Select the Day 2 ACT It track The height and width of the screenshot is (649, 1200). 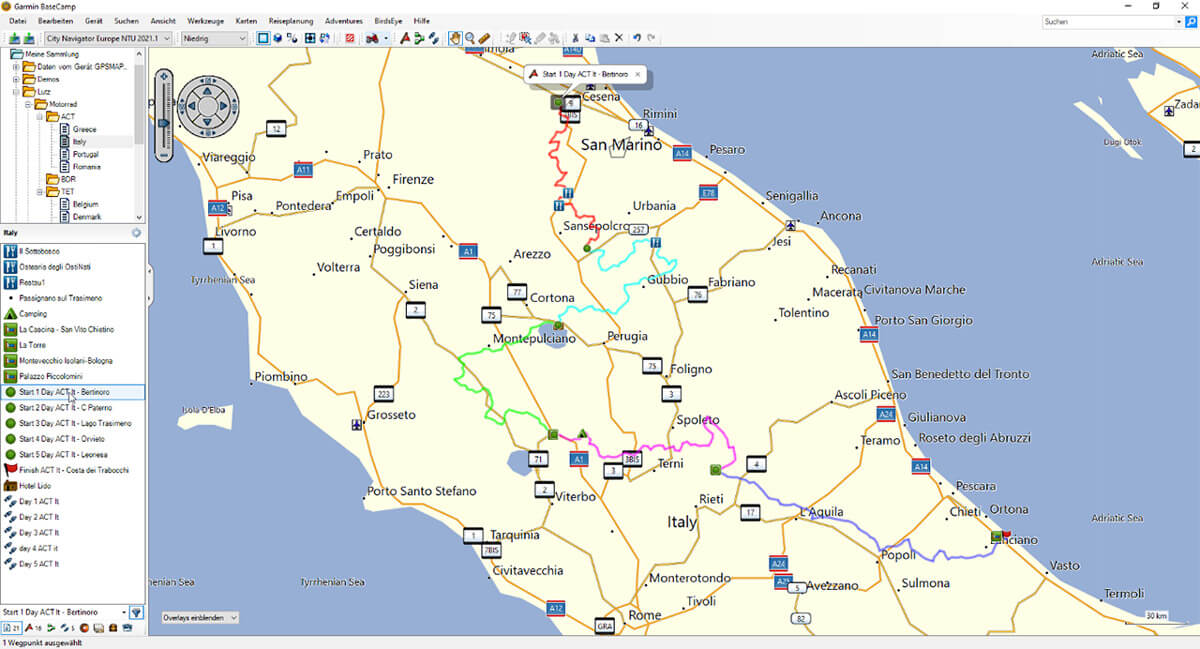39,517
